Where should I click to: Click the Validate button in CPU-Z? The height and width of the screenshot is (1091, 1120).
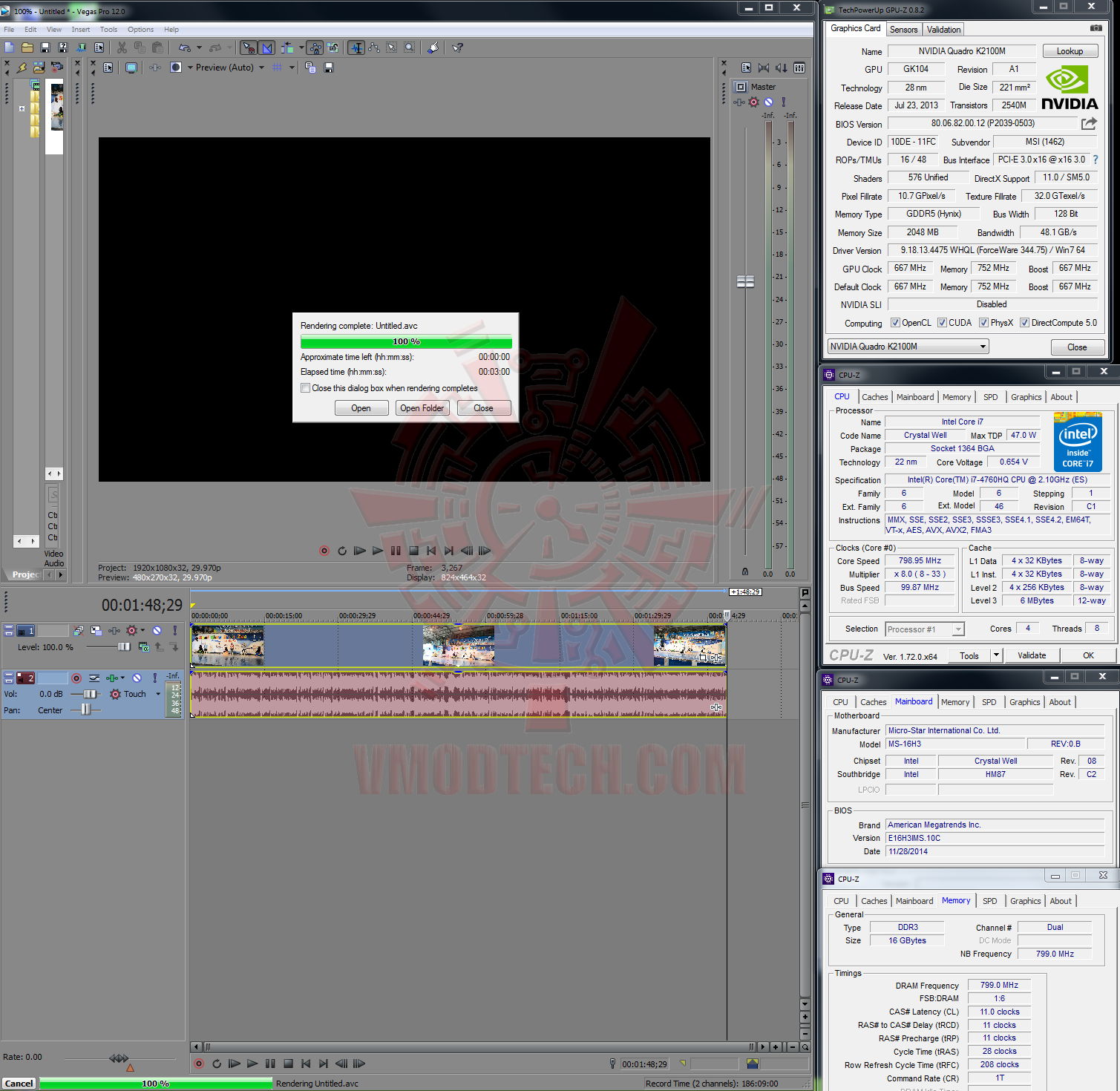coord(1032,655)
